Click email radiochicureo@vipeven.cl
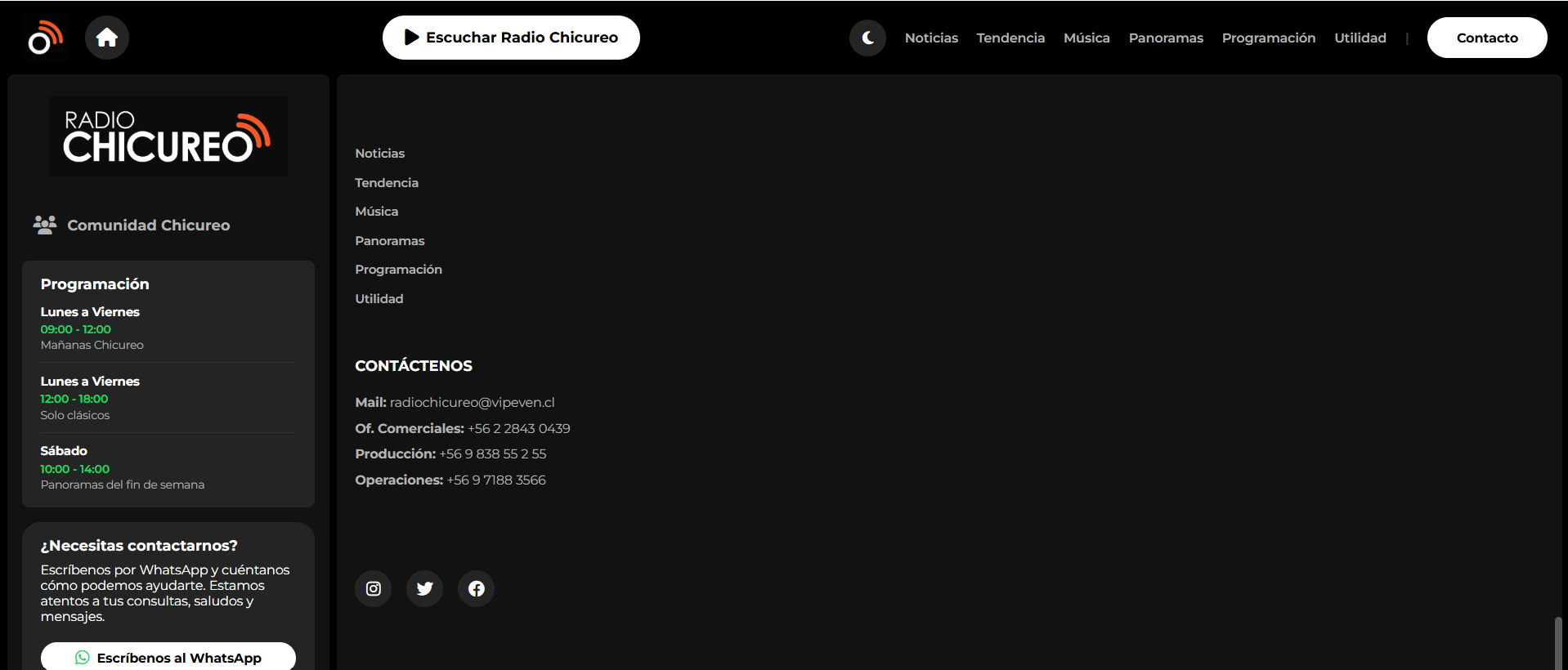 click(473, 402)
